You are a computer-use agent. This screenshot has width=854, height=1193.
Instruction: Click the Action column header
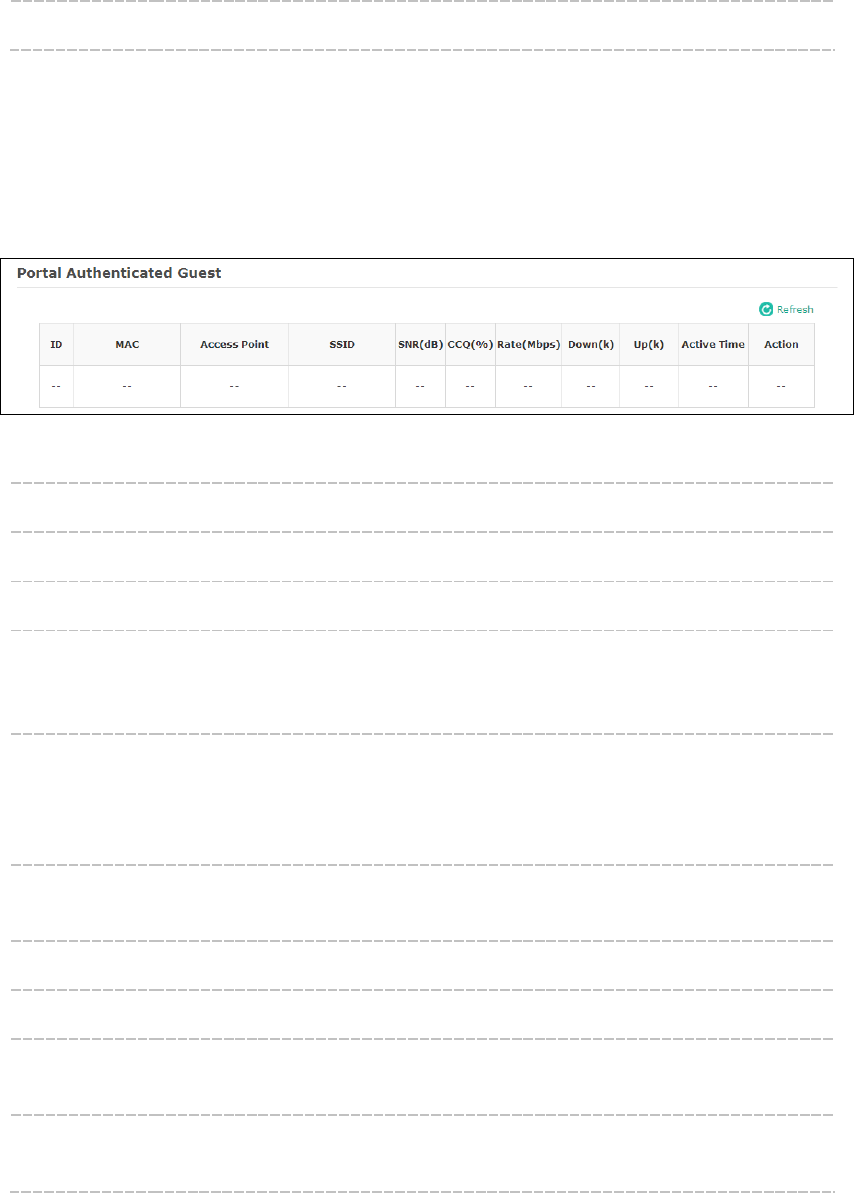781,345
